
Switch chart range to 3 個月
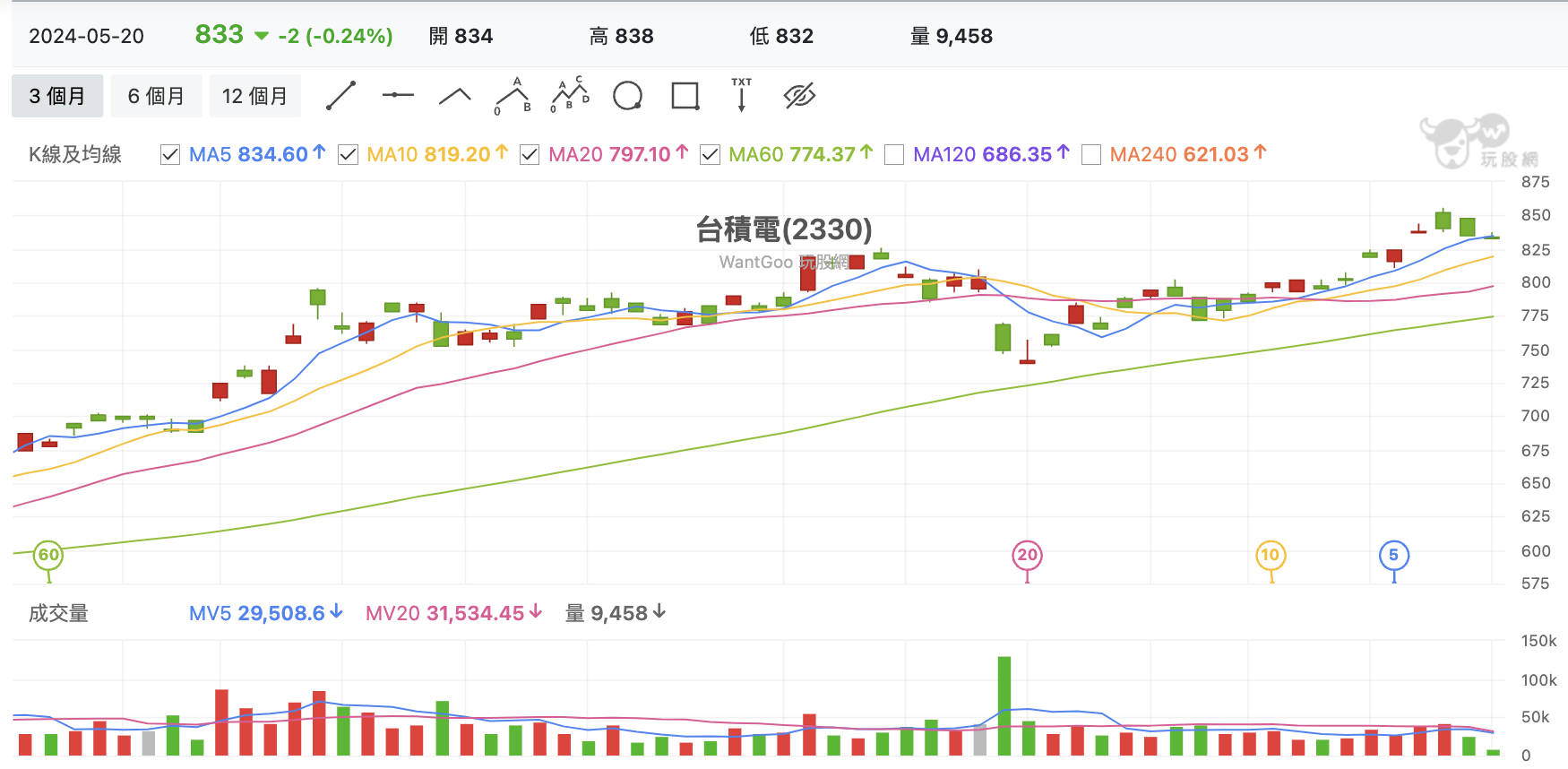point(57,96)
